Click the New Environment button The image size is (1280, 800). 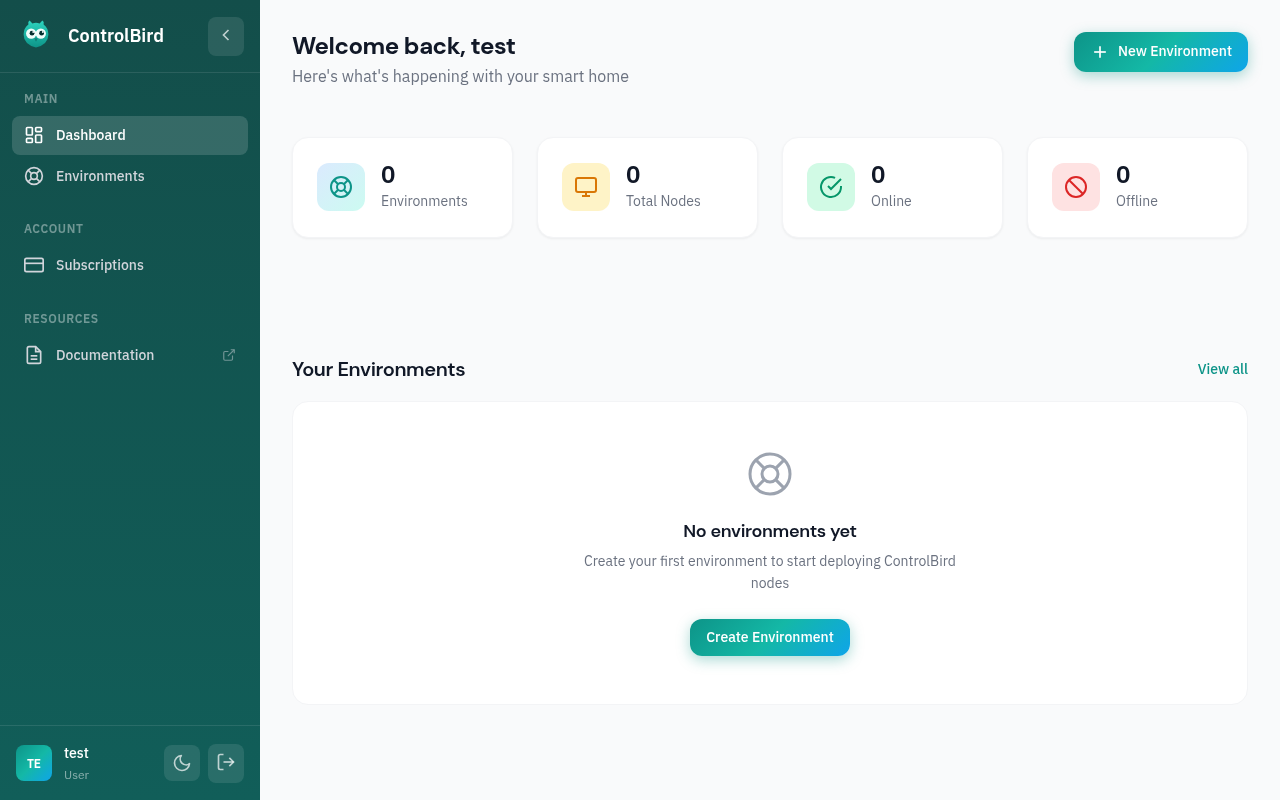1161,52
